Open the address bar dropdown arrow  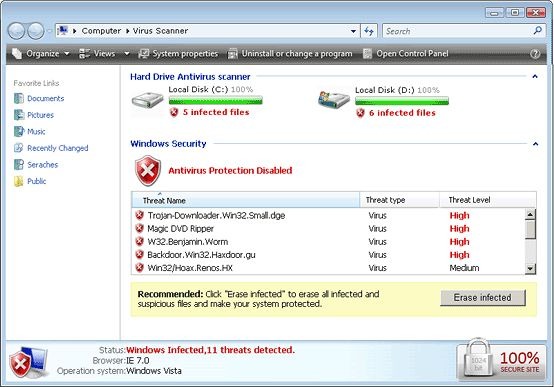pyautogui.click(x=353, y=31)
